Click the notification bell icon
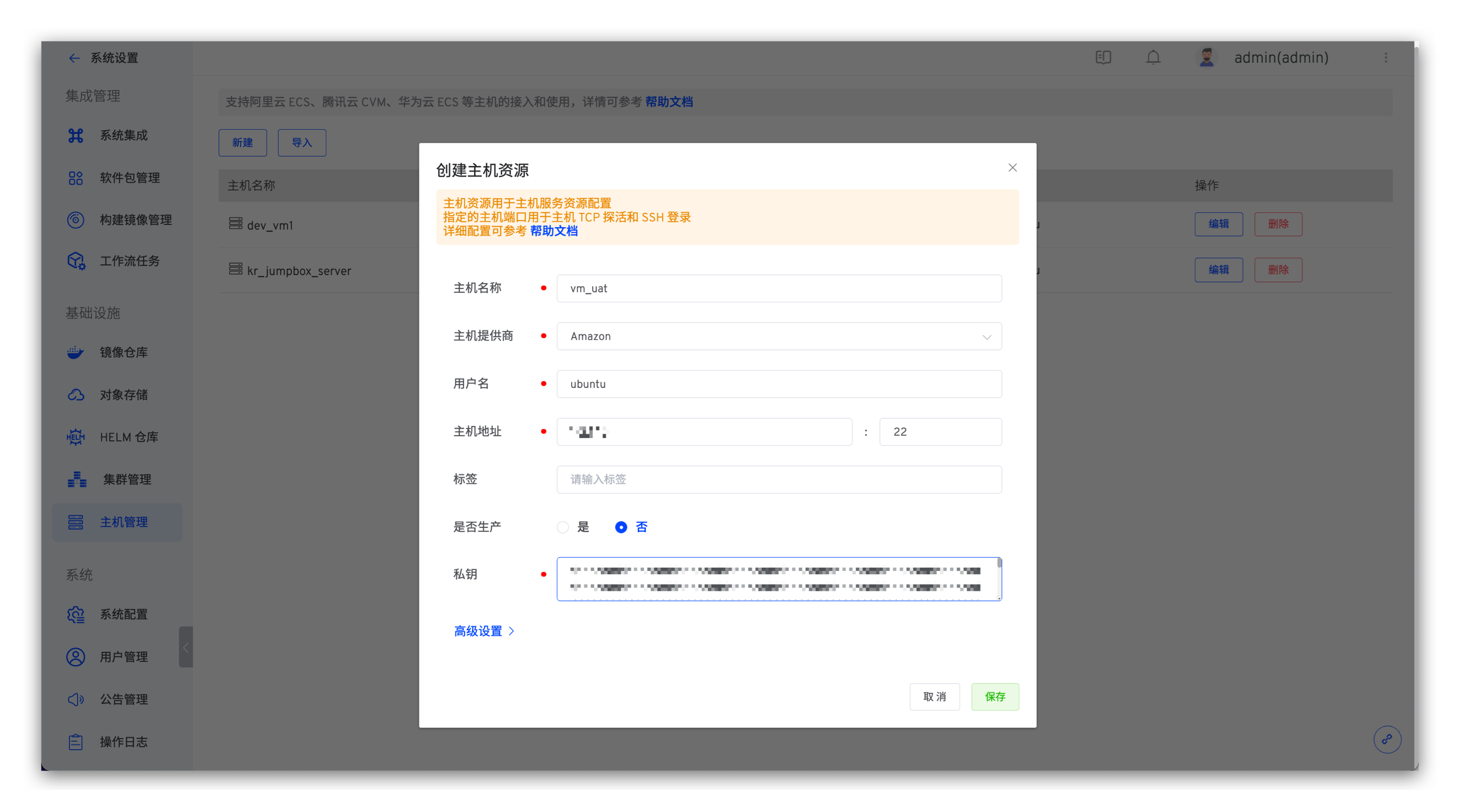Image resolution: width=1459 pixels, height=812 pixels. pos(1153,58)
